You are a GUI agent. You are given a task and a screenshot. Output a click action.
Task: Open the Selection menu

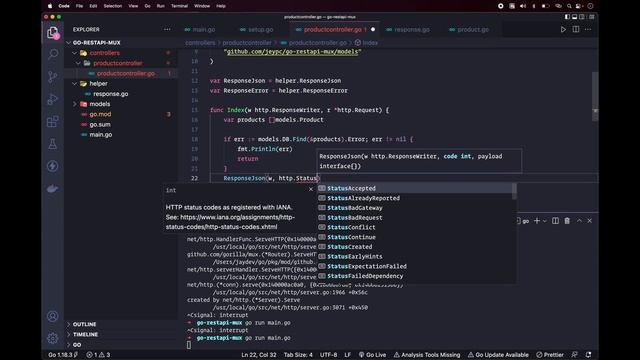pos(113,6)
